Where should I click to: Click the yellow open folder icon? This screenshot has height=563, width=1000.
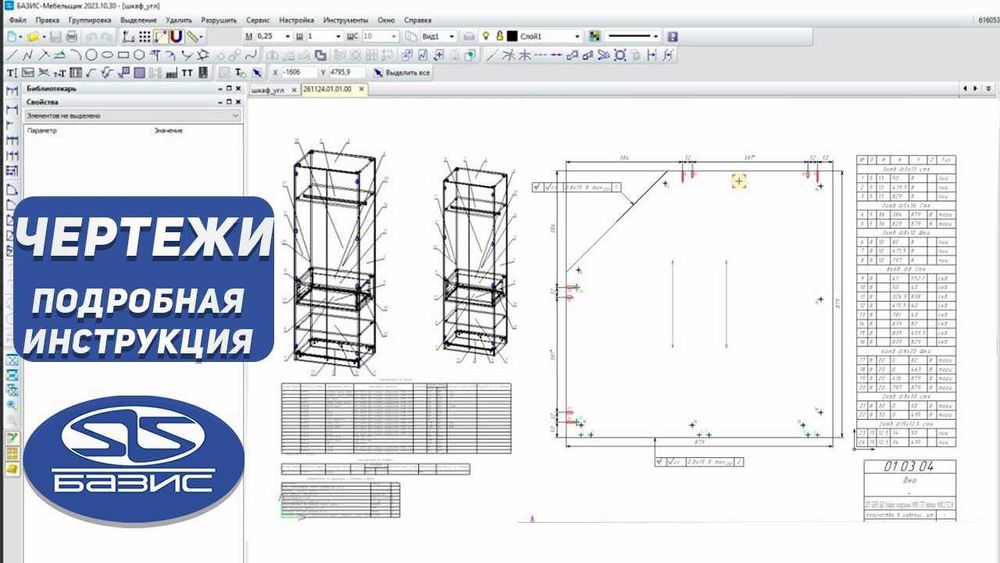pyautogui.click(x=33, y=37)
